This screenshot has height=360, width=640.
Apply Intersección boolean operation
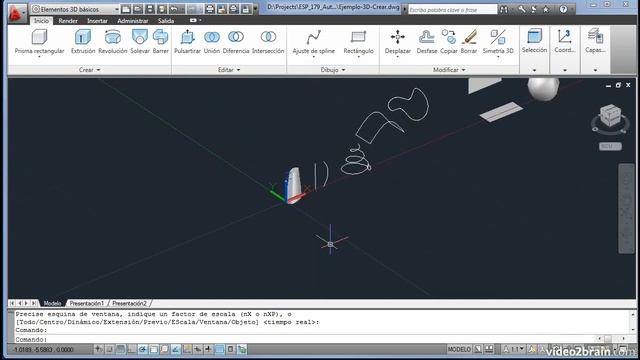coord(268,42)
